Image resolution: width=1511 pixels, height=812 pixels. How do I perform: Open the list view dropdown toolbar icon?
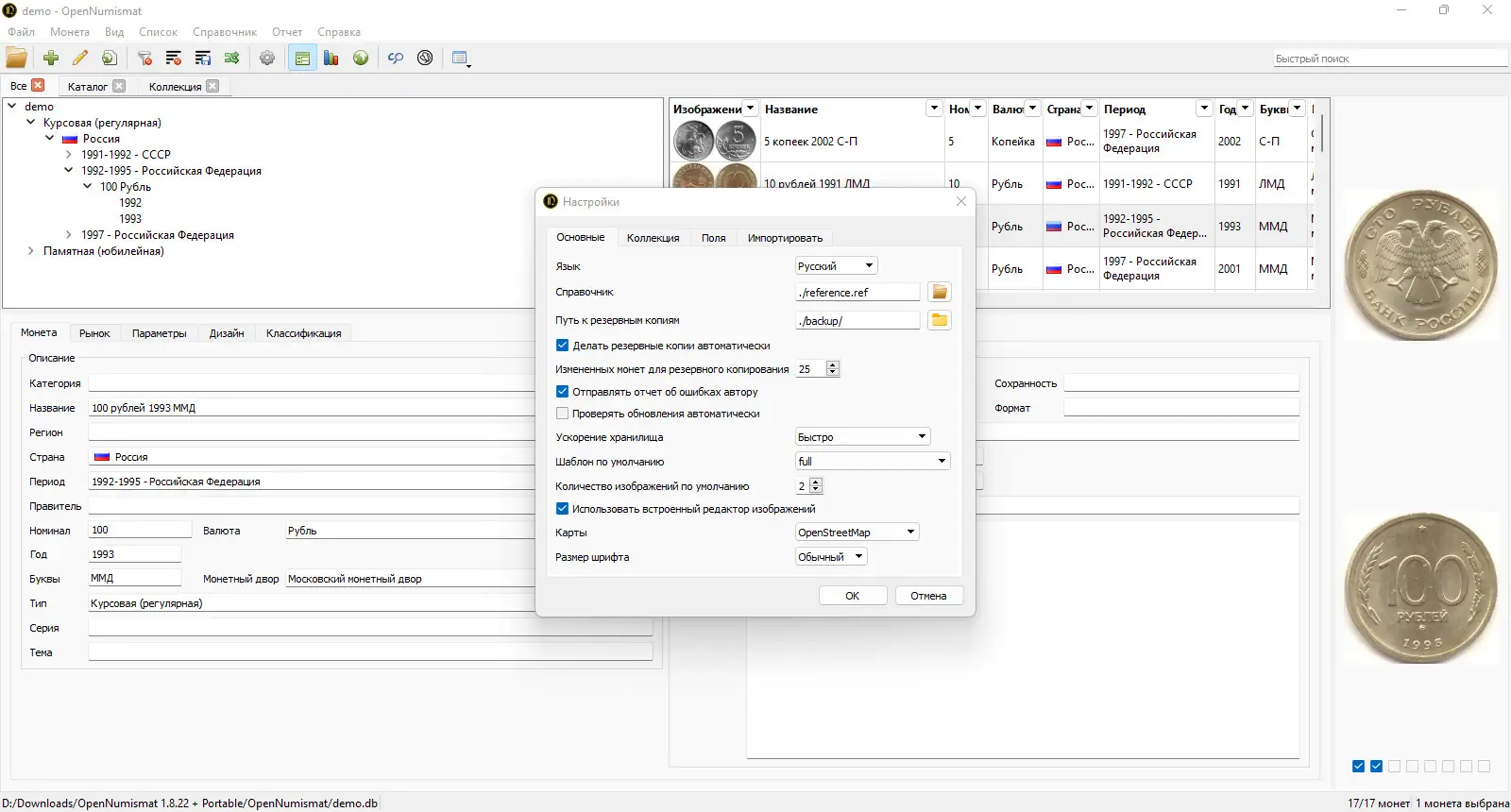(461, 59)
